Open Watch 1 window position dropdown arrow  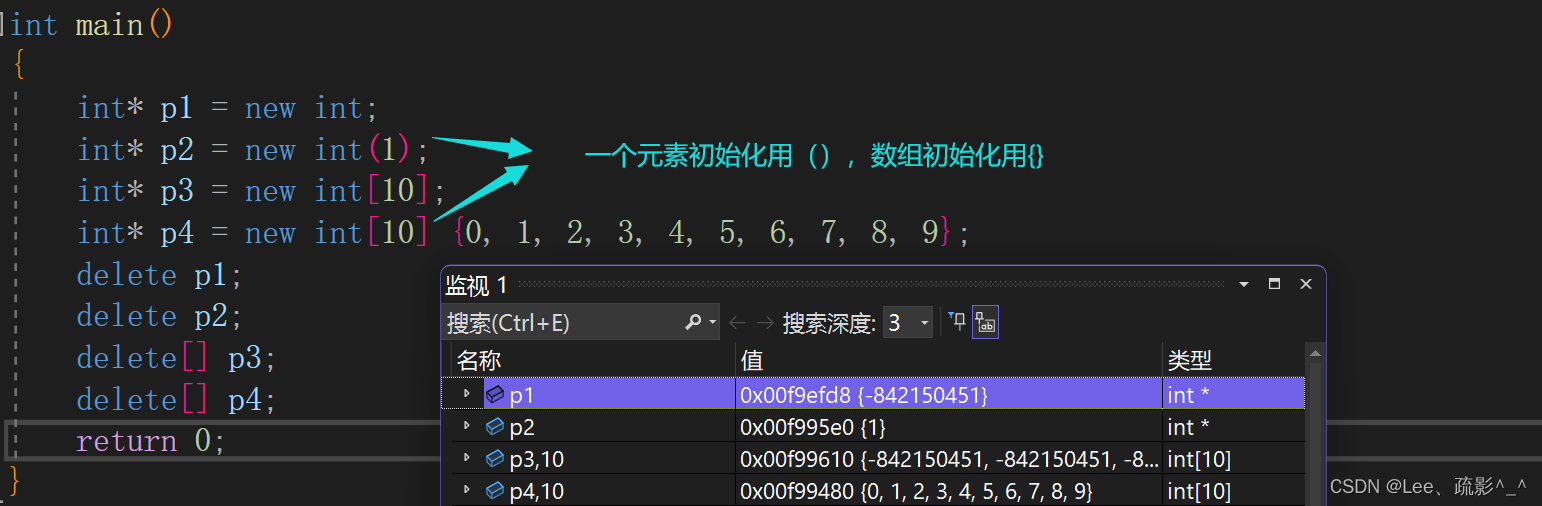click(x=1244, y=285)
